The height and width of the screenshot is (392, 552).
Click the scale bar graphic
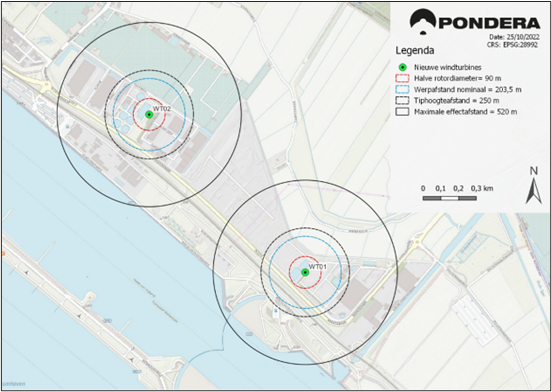(450, 198)
